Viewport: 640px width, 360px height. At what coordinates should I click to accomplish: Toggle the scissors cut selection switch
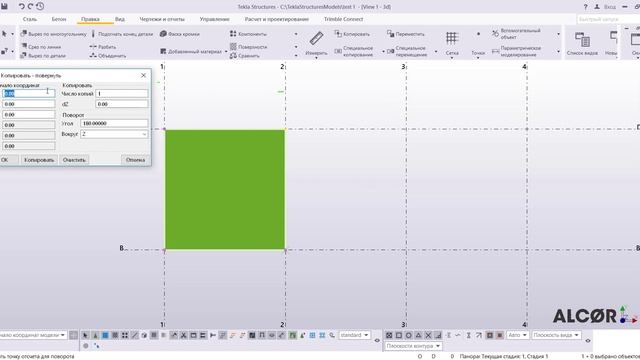tap(184, 336)
